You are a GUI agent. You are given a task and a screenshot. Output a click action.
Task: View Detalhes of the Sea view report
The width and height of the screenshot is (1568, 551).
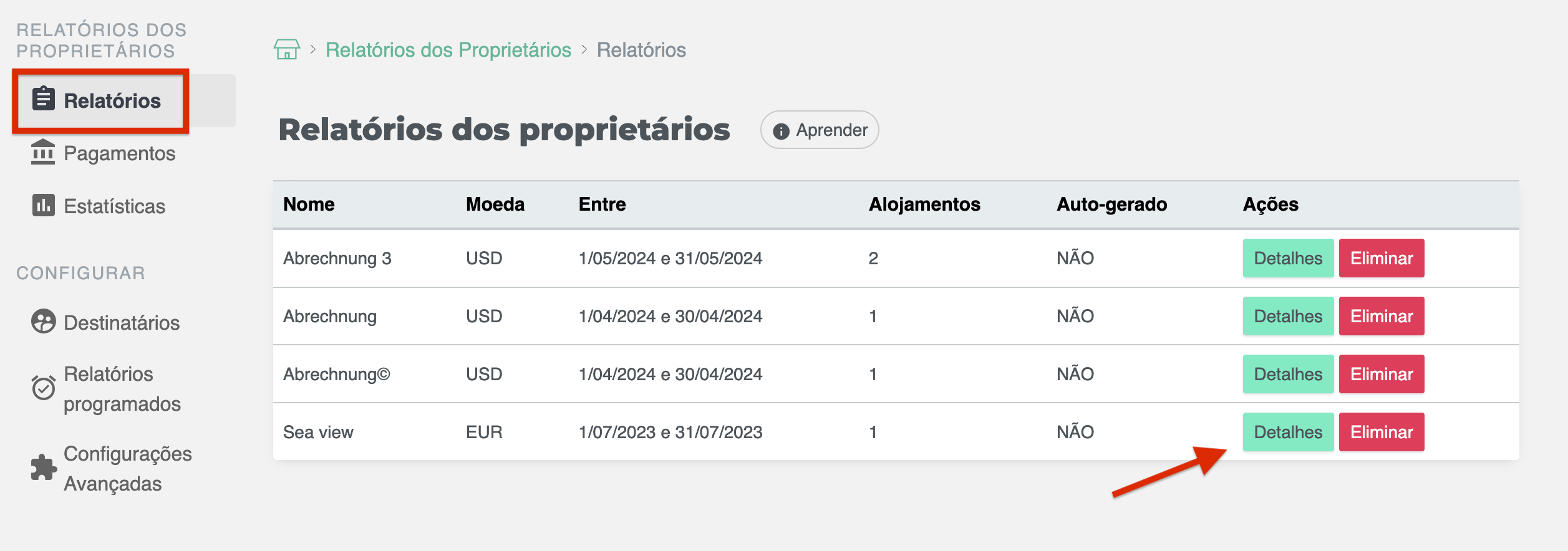pyautogui.click(x=1287, y=432)
